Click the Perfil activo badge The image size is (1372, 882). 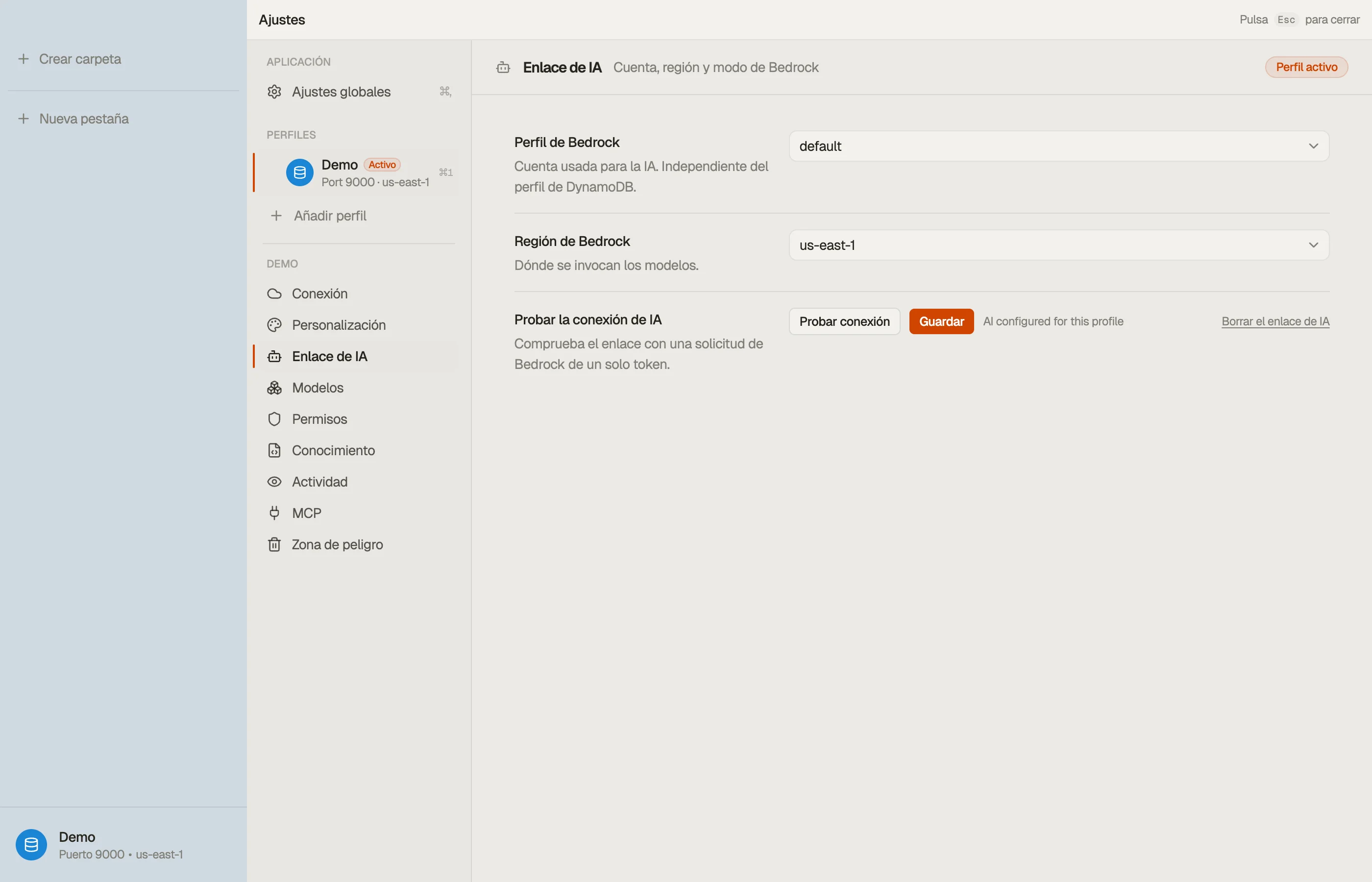(1306, 67)
